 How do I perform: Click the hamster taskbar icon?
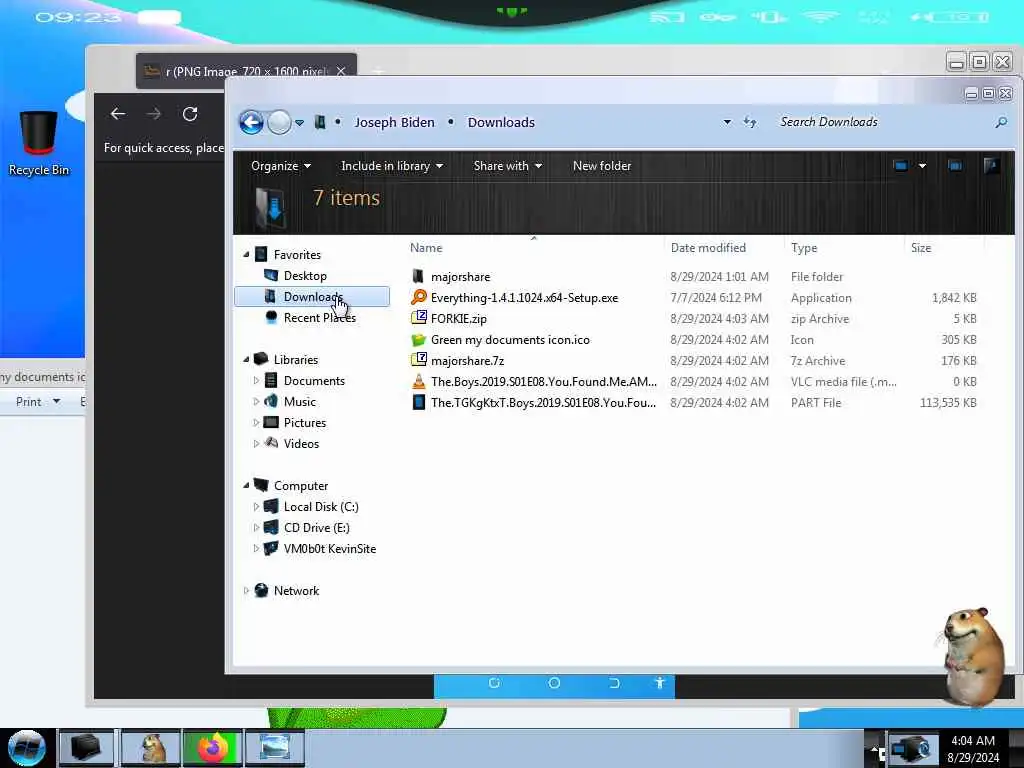[152, 748]
